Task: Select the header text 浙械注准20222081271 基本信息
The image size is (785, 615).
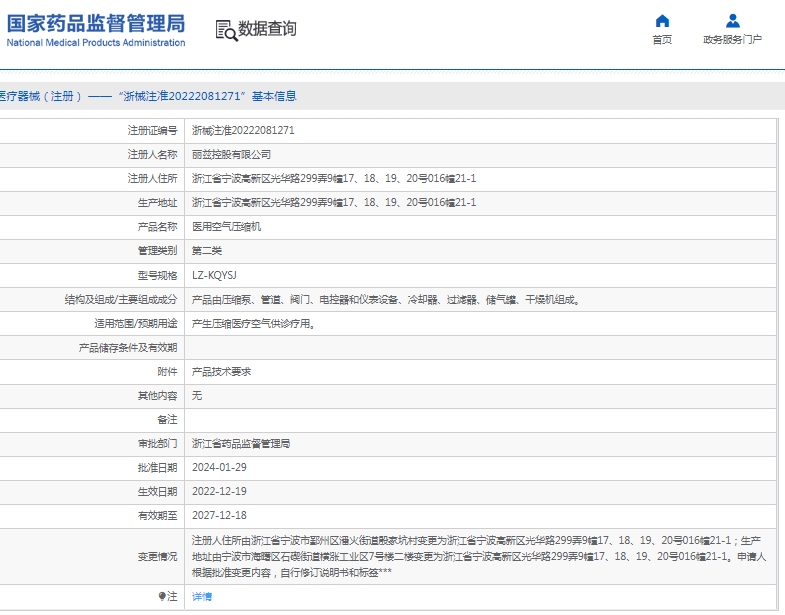Action: [x=210, y=96]
